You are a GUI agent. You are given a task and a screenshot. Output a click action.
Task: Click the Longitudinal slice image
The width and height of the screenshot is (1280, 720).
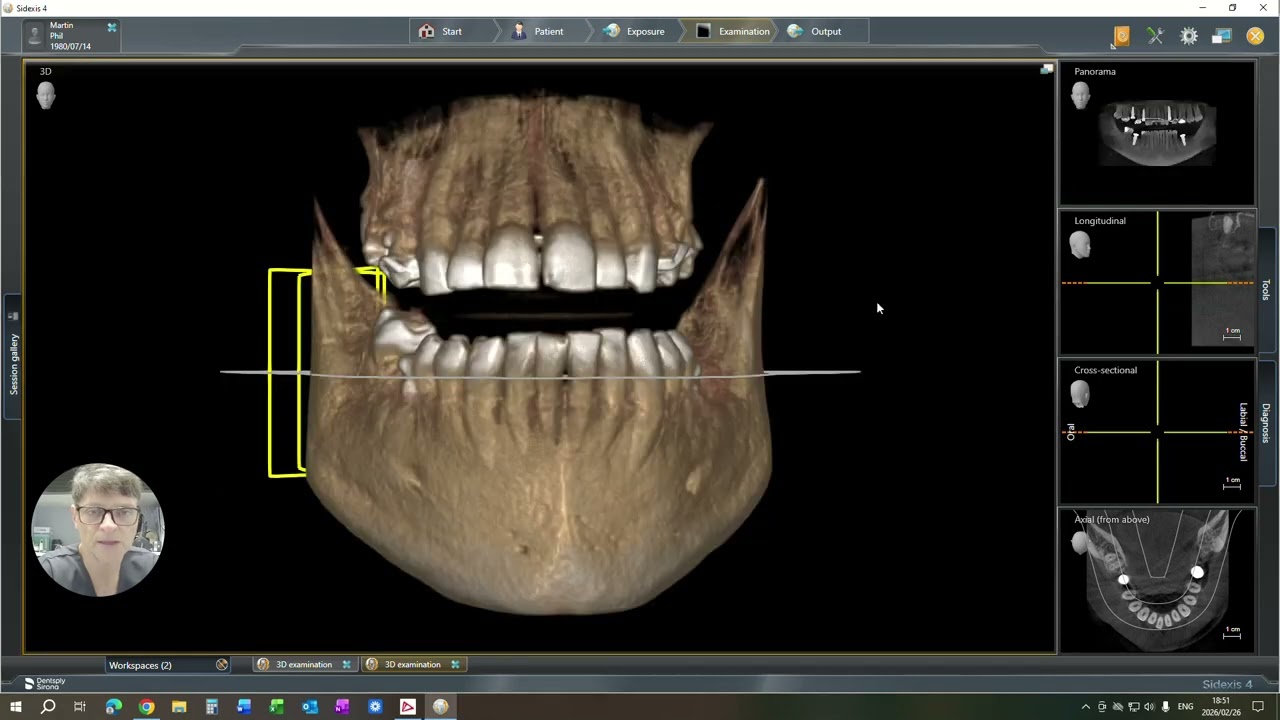[x=1223, y=280]
